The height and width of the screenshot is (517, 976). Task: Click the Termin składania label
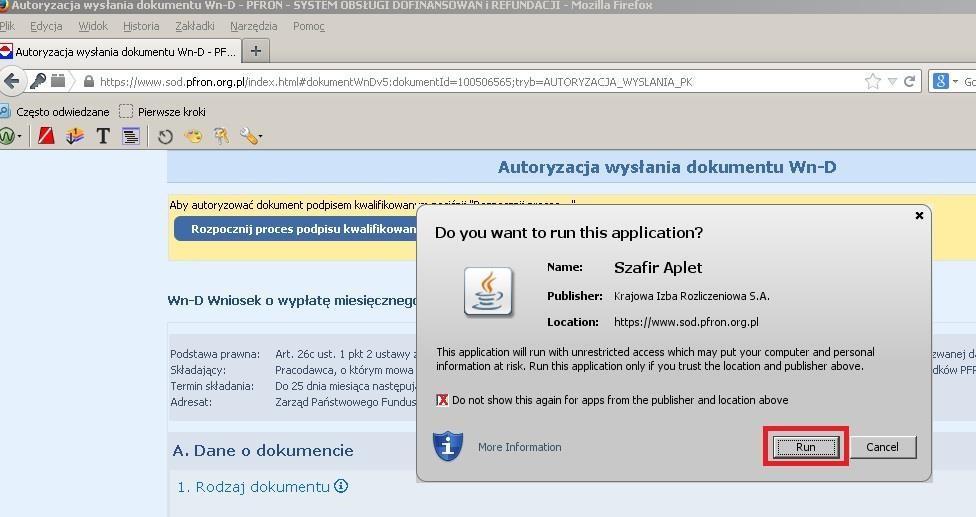click(212, 386)
